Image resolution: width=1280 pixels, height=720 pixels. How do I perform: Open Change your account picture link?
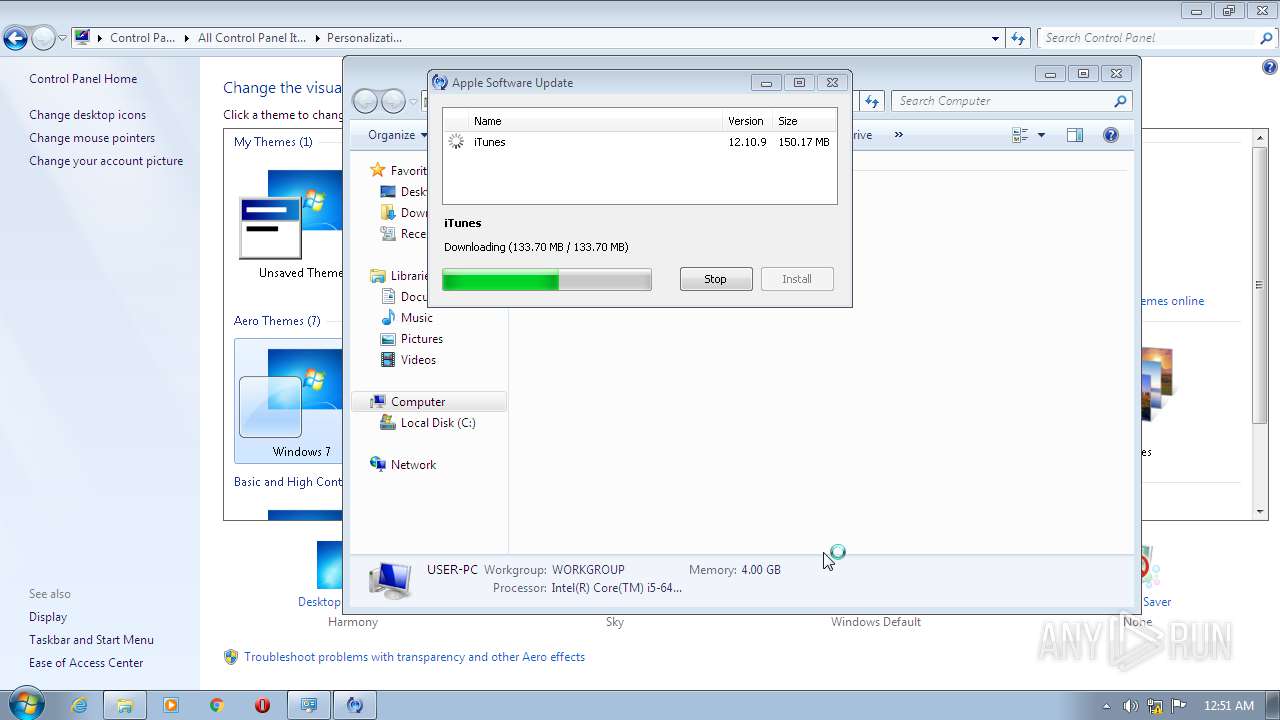(106, 161)
